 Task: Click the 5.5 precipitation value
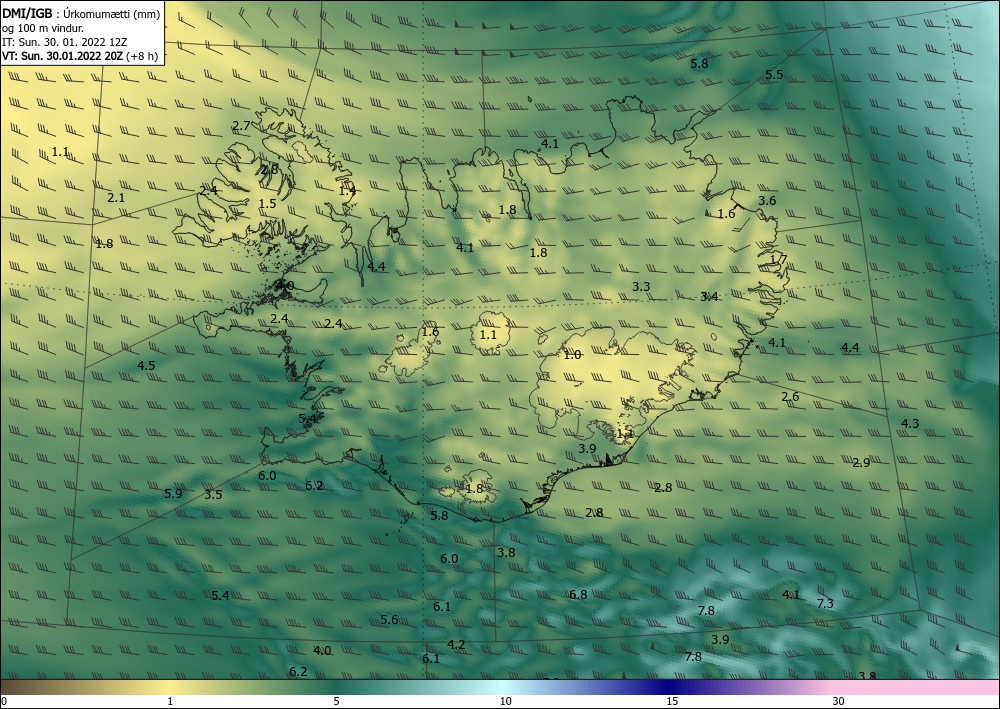coord(774,75)
